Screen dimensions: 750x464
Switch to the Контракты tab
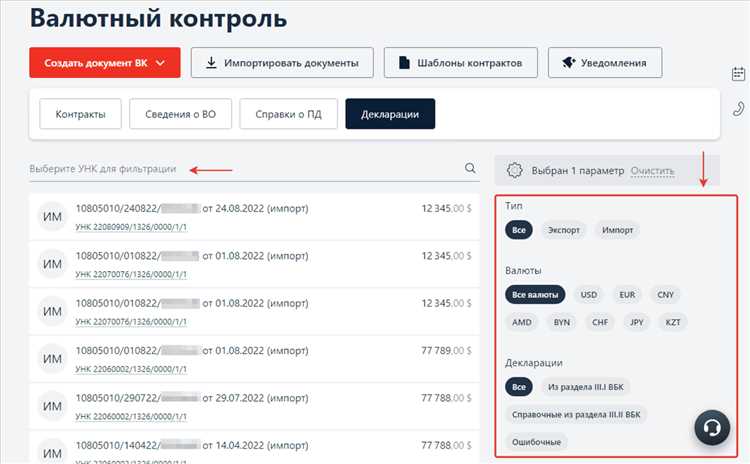[x=80, y=114]
